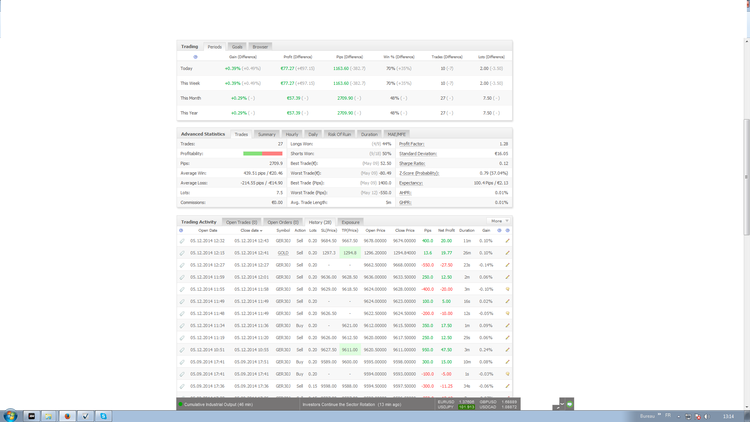Switch to Open Trades (0) tab

pos(241,222)
